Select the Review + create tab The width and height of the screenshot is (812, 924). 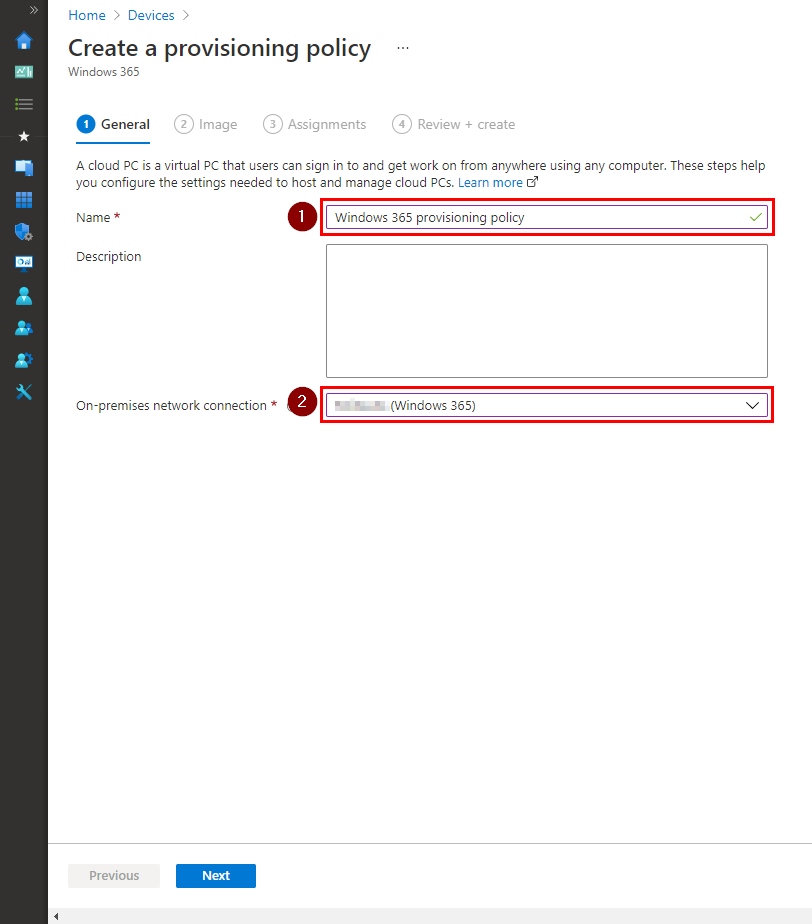454,124
